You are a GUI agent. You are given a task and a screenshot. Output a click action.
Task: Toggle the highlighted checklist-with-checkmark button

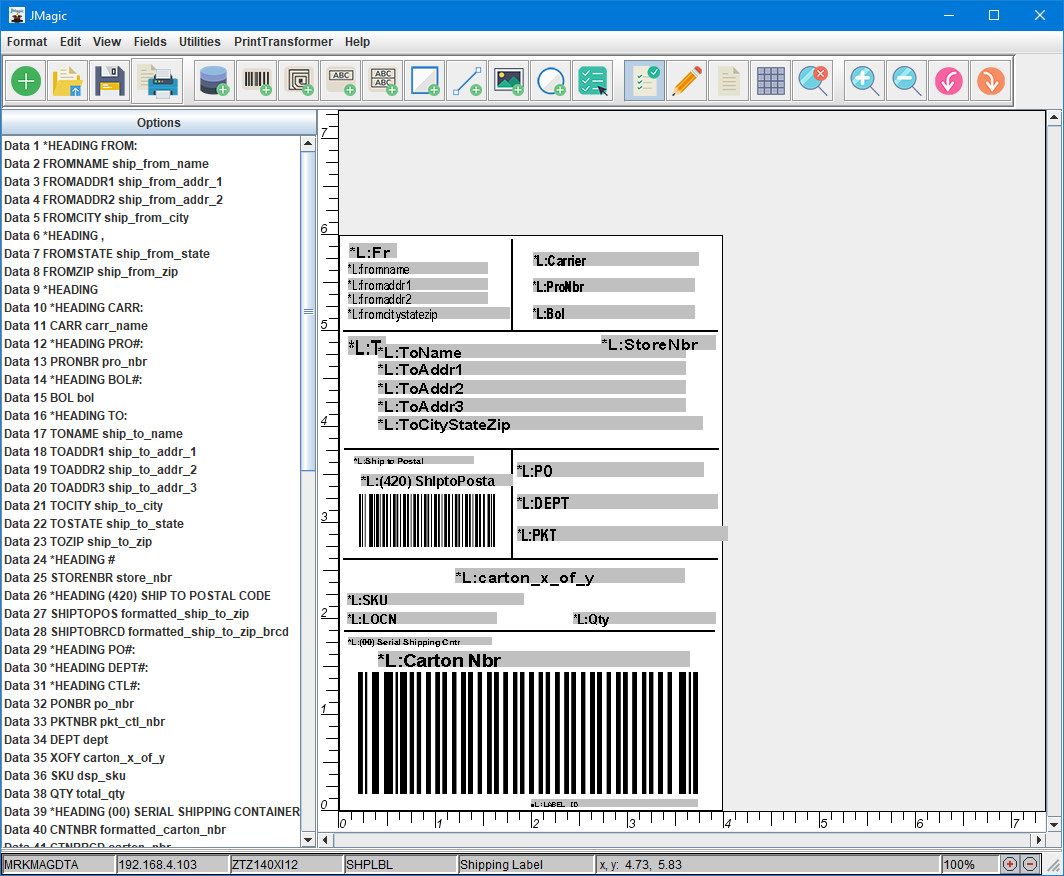[644, 81]
